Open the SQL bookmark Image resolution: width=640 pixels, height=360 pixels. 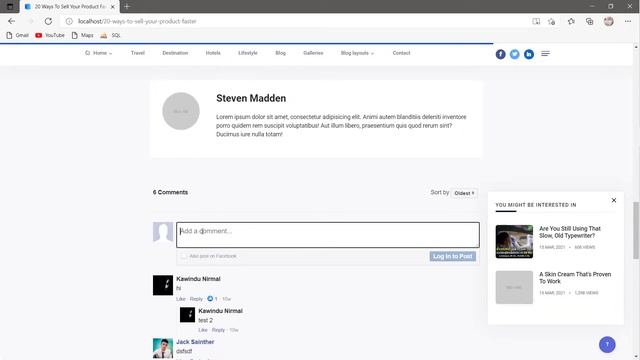pyautogui.click(x=110, y=36)
